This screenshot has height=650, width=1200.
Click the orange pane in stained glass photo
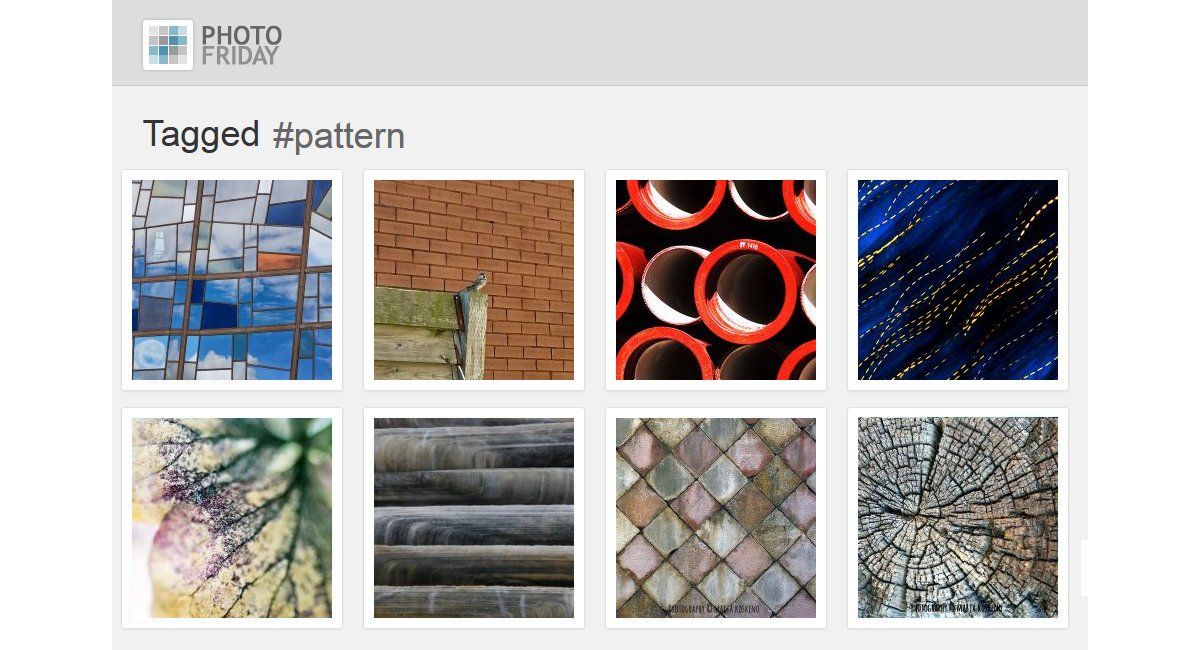click(x=285, y=262)
